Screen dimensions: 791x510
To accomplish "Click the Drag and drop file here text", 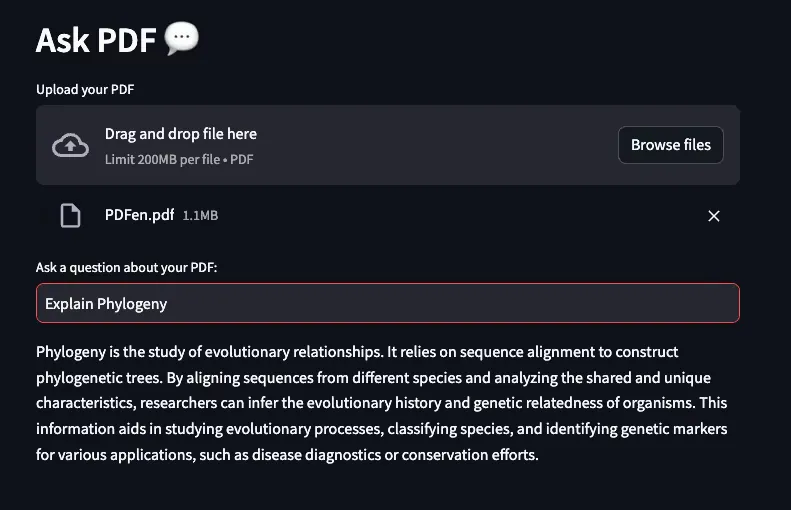I will (x=181, y=134).
